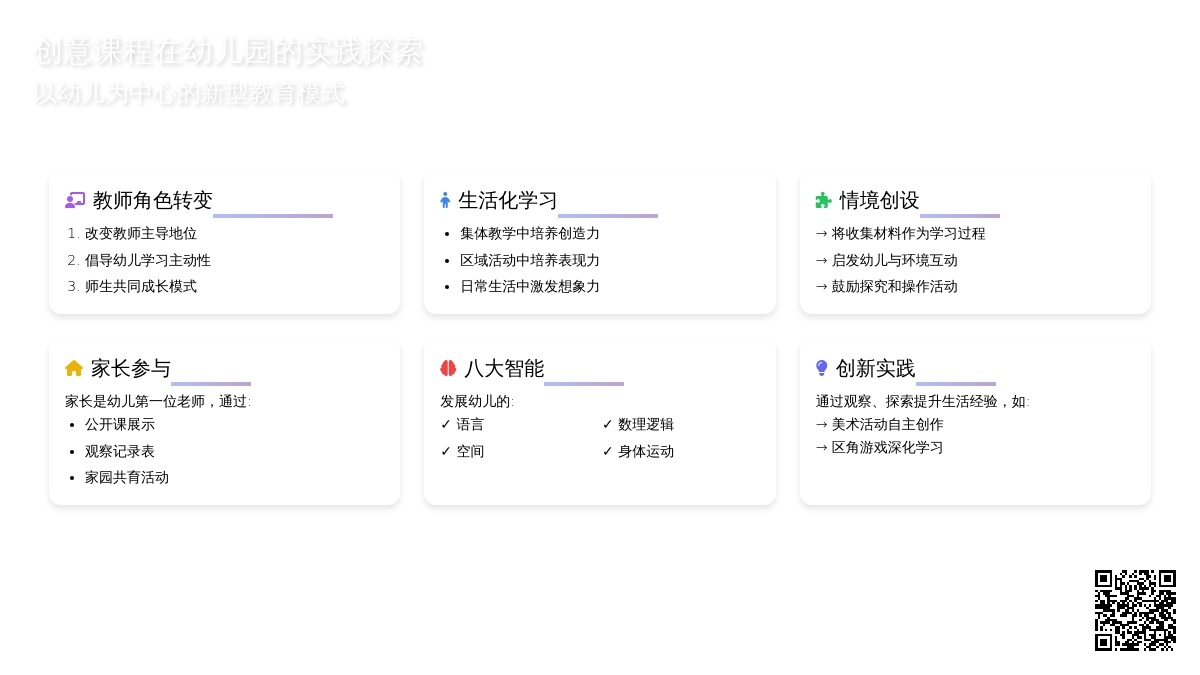Click bullet 日常生活中激发想象力
The width and height of the screenshot is (1200, 675).
click(530, 286)
